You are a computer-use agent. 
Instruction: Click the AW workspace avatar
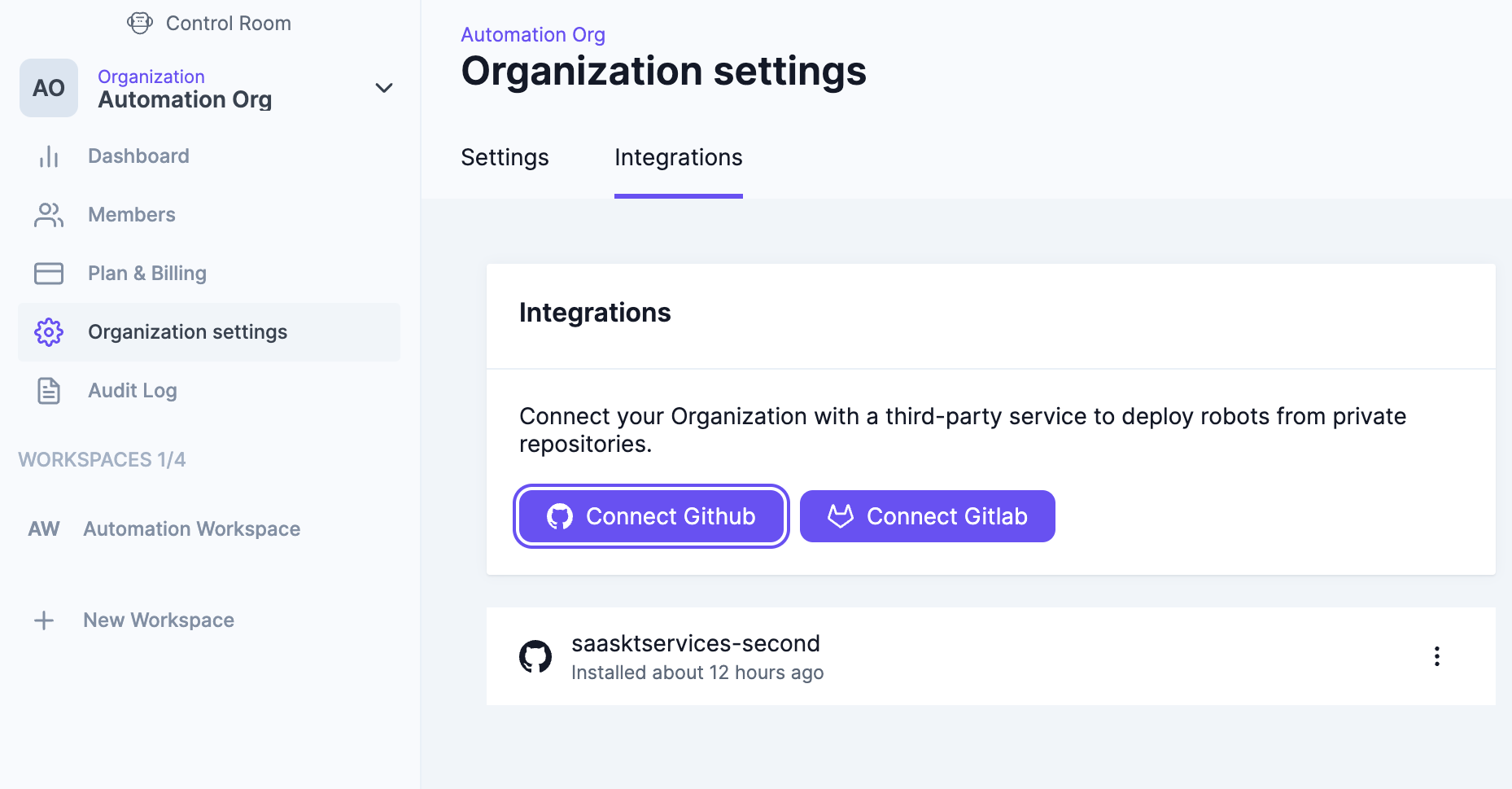click(x=44, y=529)
